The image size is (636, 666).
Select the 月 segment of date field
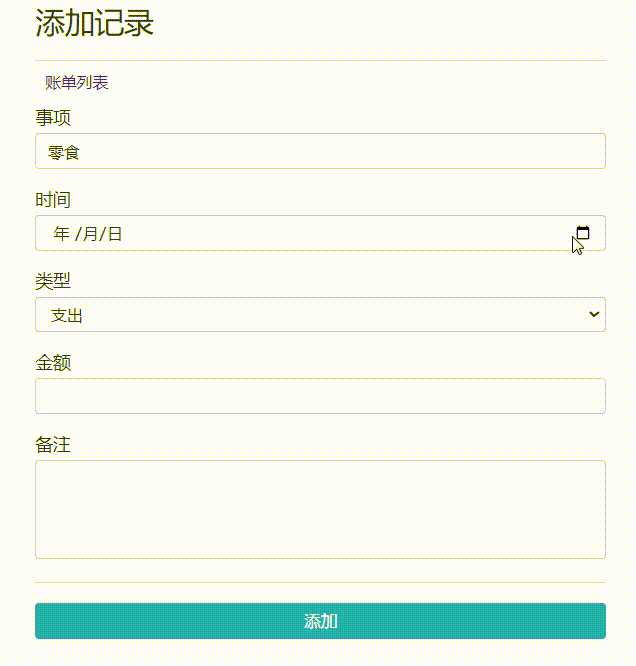pos(90,234)
